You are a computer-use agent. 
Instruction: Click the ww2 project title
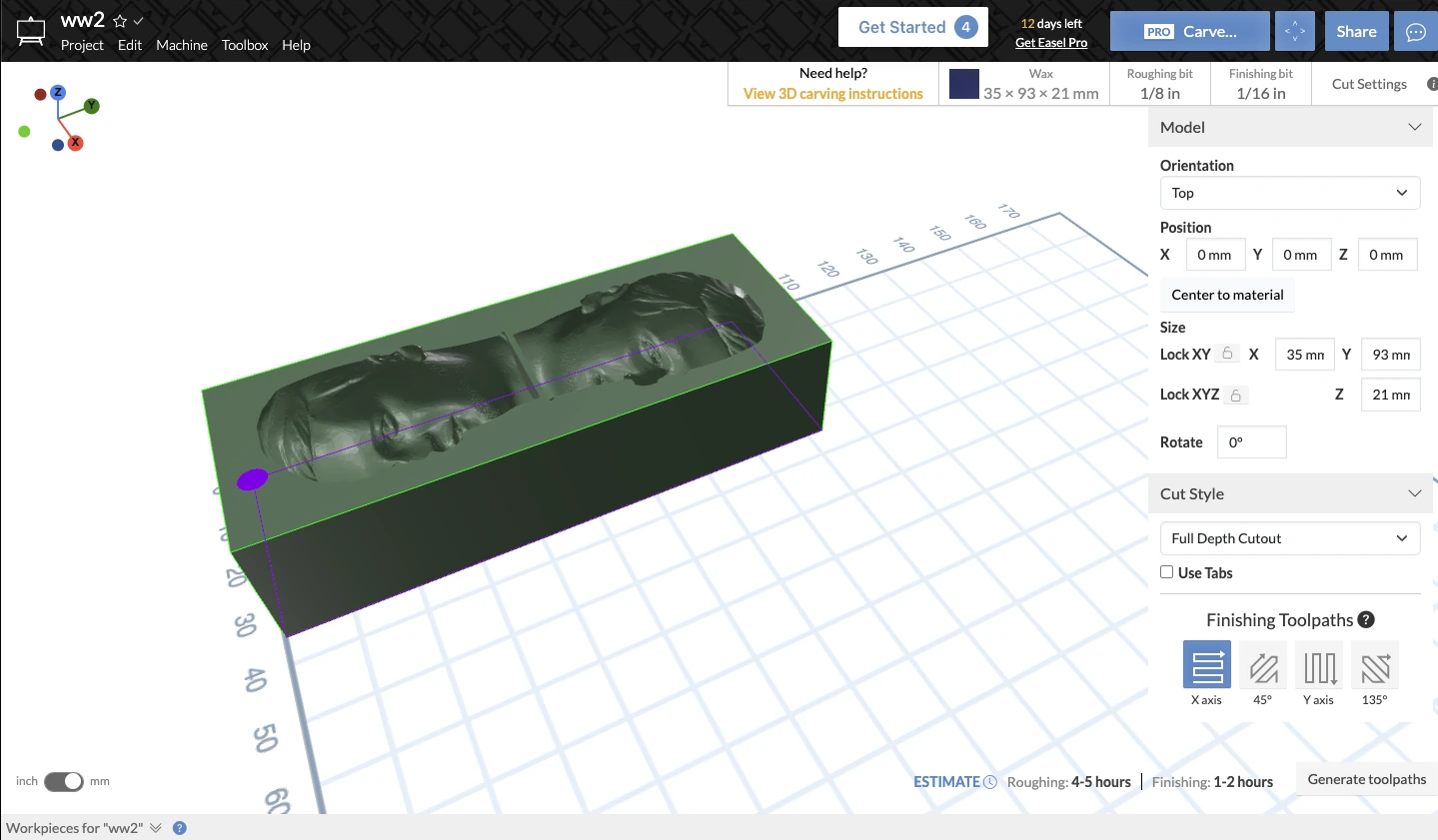point(83,20)
